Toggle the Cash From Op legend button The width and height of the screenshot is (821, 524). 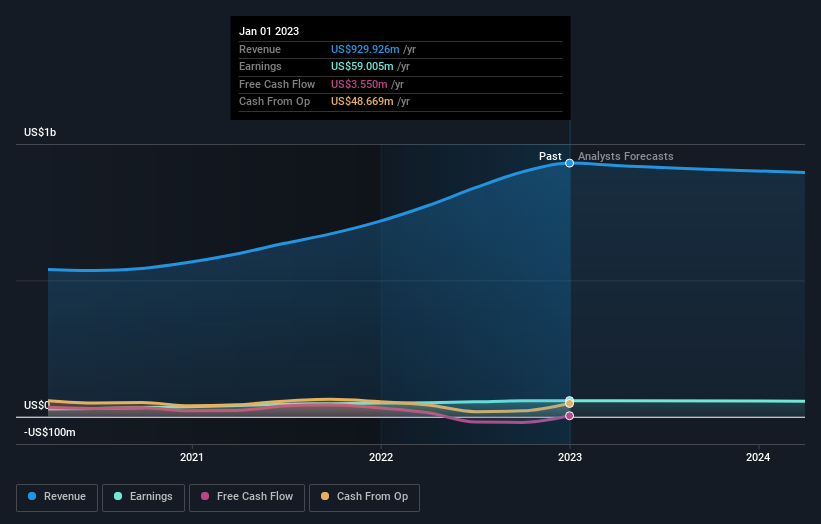pyautogui.click(x=364, y=497)
